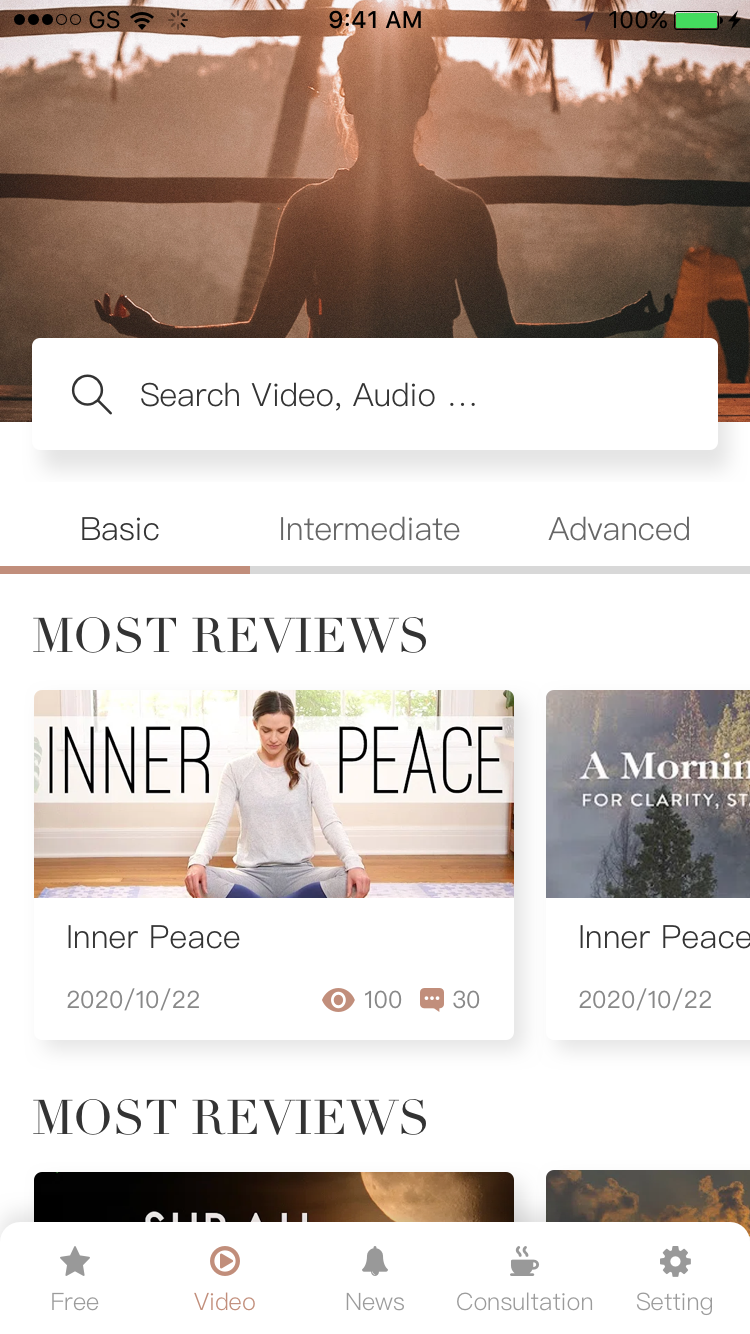Tap the Consultation coffee cup icon
750x1334 pixels.
tap(524, 1262)
